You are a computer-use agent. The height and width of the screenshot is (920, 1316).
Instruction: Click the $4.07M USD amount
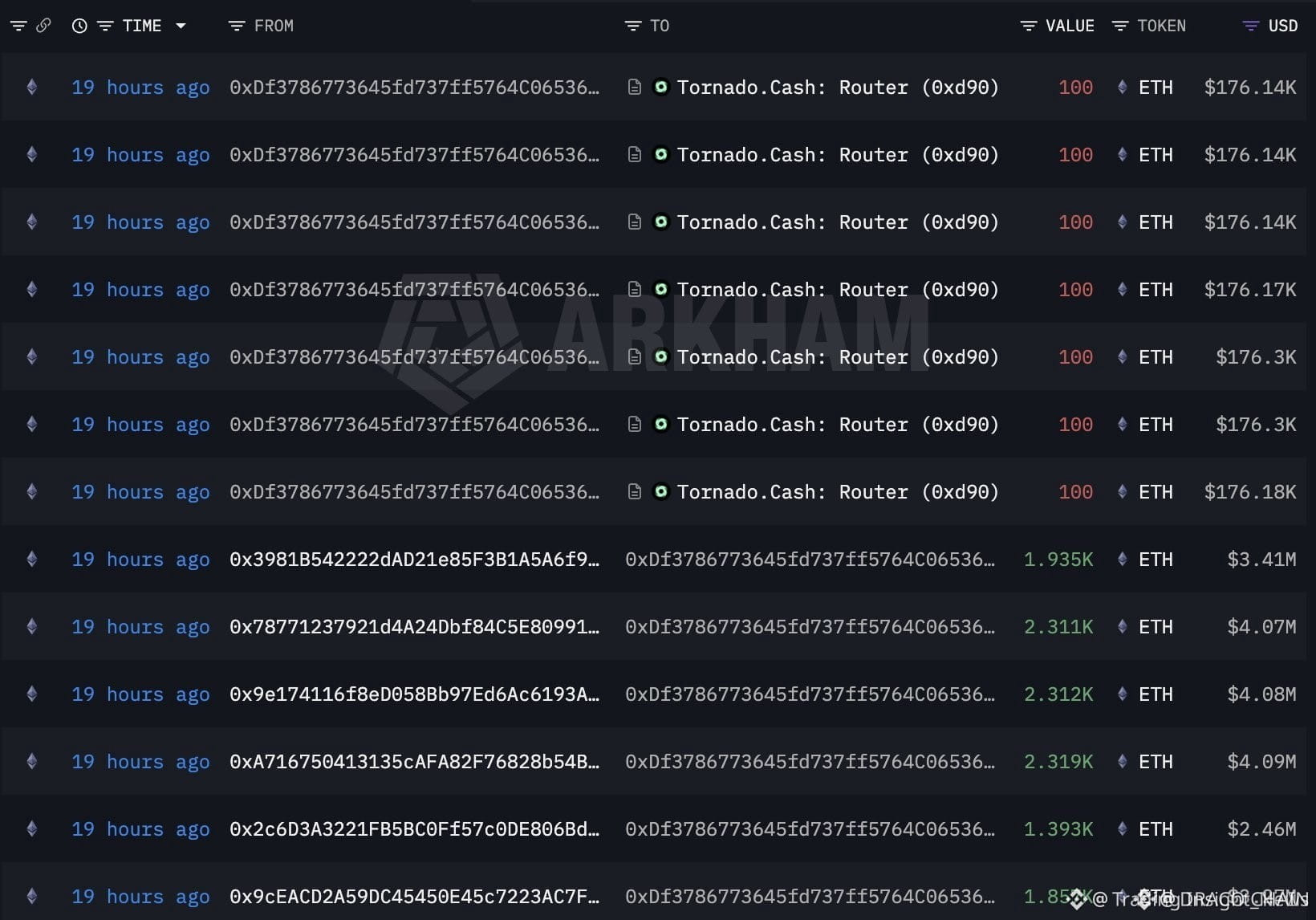[1261, 626]
